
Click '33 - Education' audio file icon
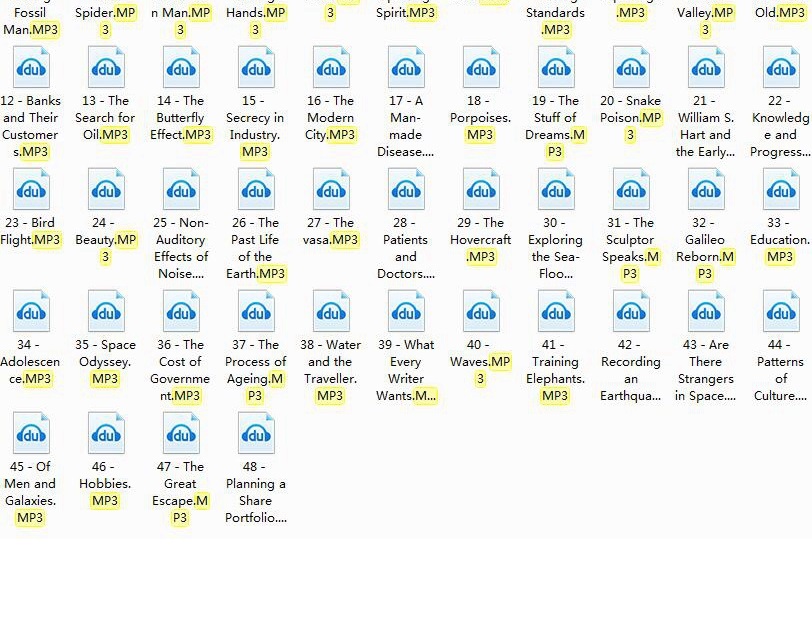781,190
